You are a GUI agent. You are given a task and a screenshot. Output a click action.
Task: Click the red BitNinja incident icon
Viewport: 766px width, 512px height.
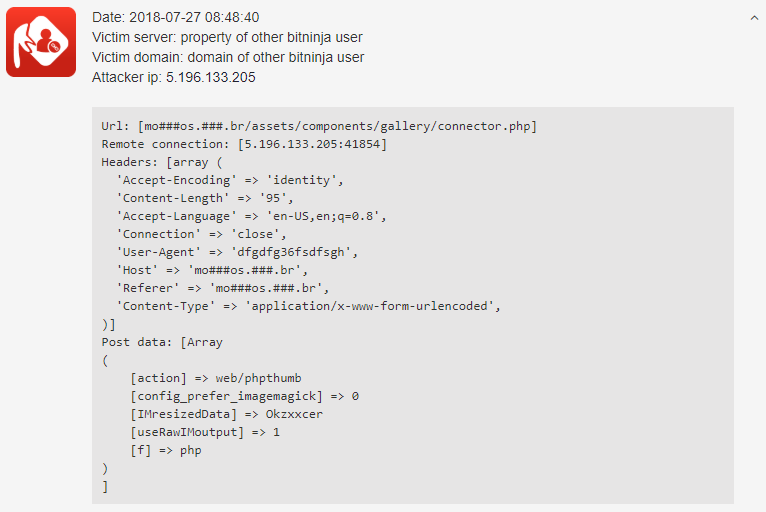pyautogui.click(x=41, y=42)
